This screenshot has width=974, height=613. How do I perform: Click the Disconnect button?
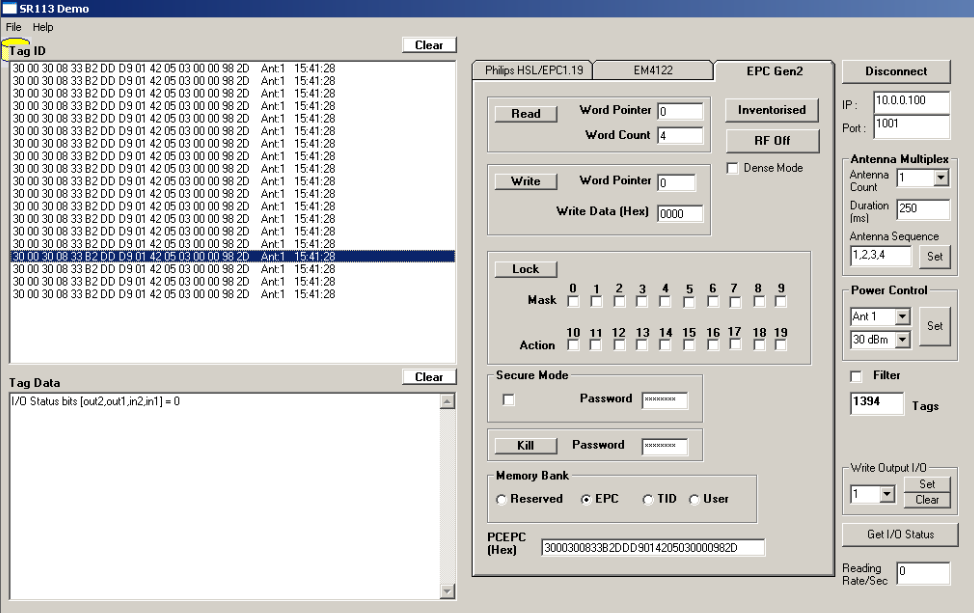tap(896, 71)
